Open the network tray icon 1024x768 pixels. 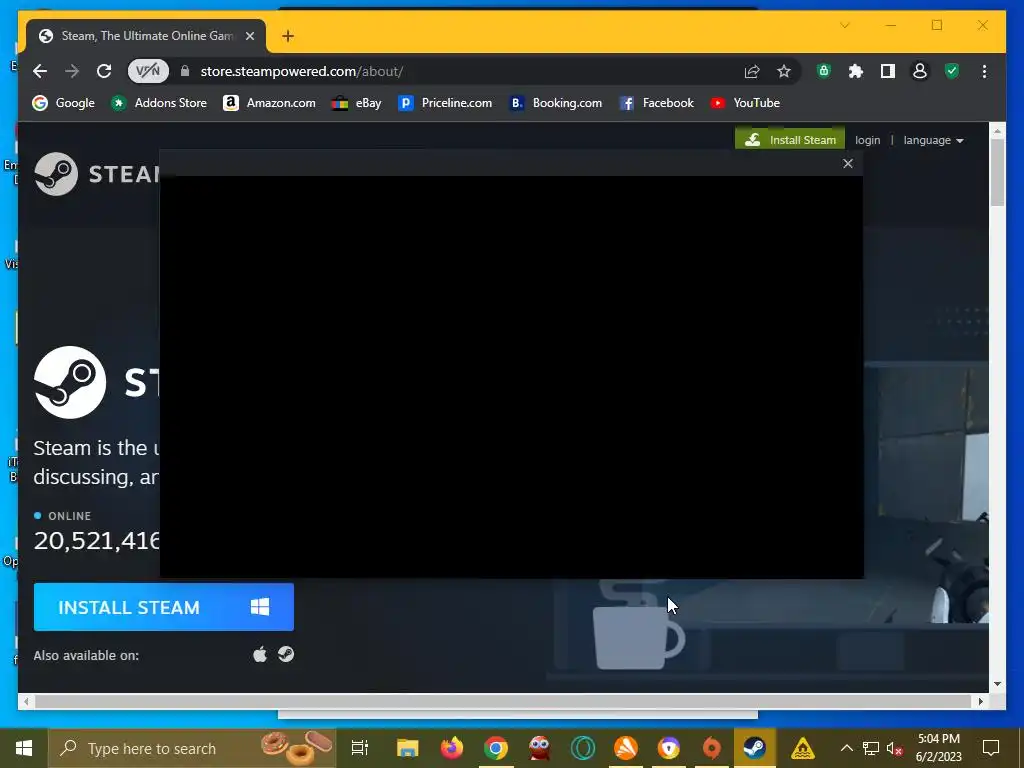[x=871, y=748]
